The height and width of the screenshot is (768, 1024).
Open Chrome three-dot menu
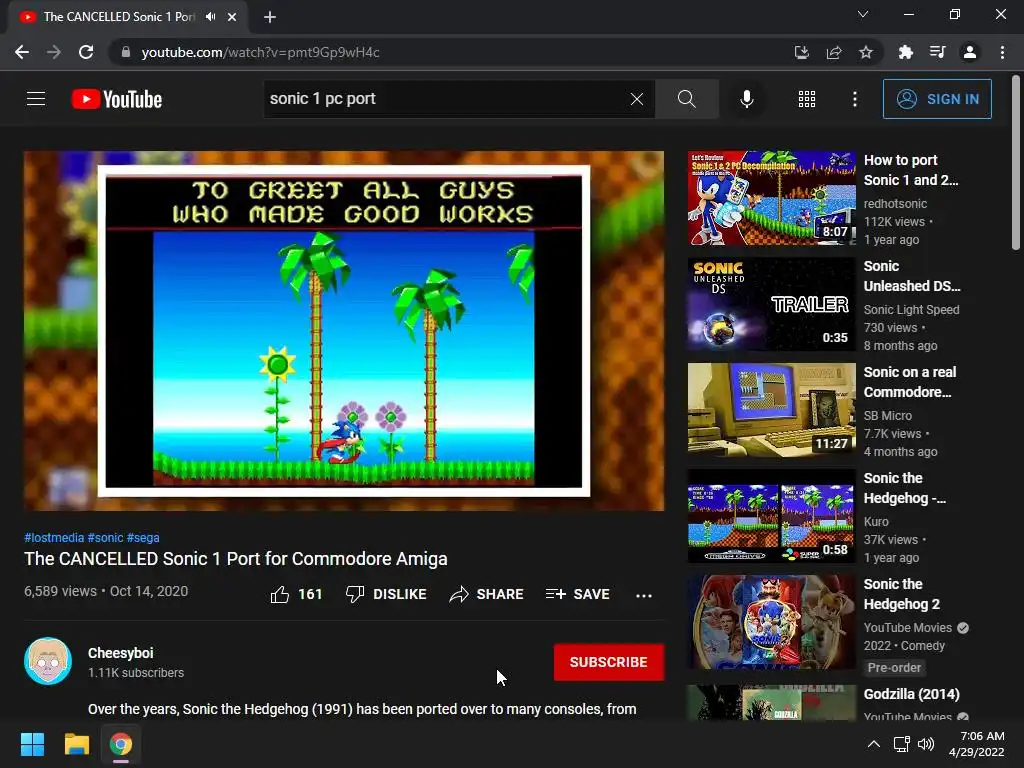pyautogui.click(x=1002, y=52)
